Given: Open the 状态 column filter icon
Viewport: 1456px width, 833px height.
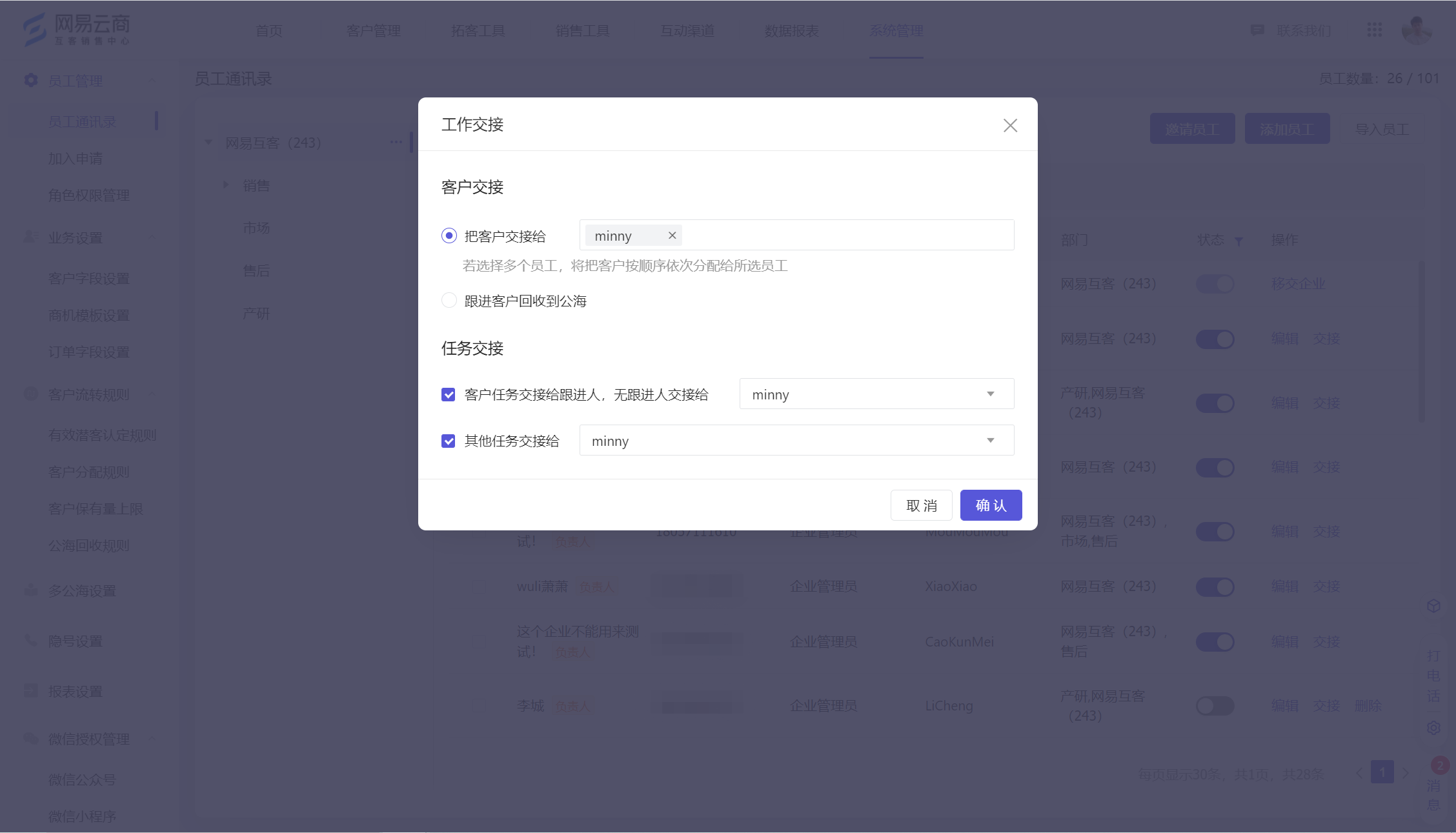Looking at the screenshot, I should [1239, 241].
